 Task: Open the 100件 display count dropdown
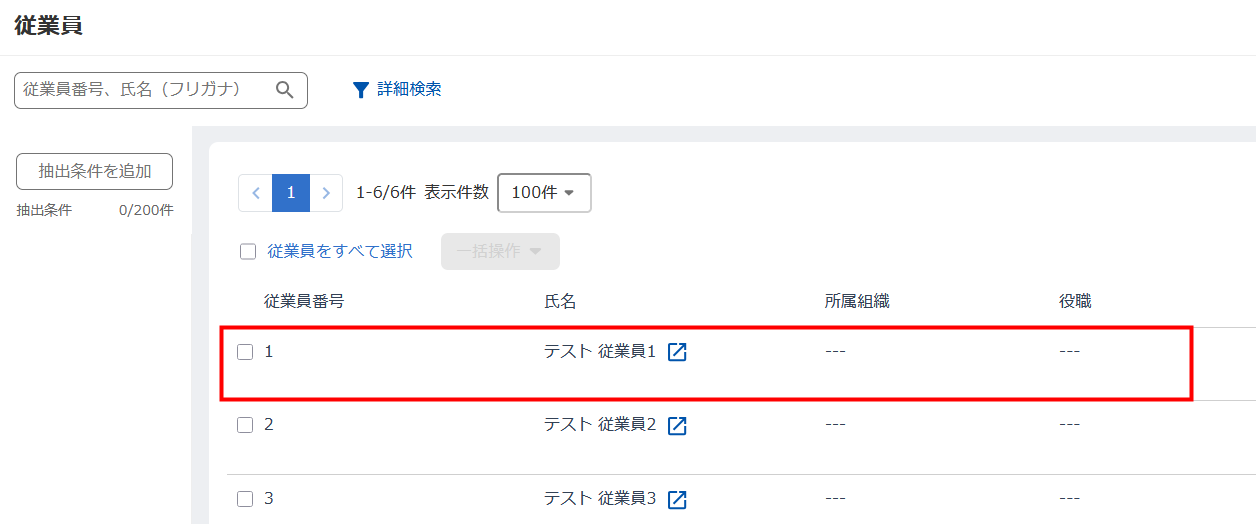[544, 193]
